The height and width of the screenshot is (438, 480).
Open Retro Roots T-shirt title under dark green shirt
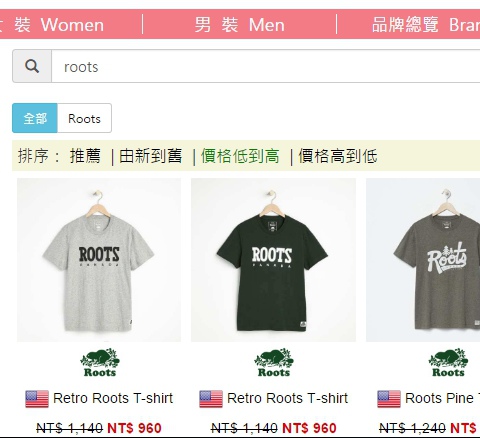pos(287,398)
